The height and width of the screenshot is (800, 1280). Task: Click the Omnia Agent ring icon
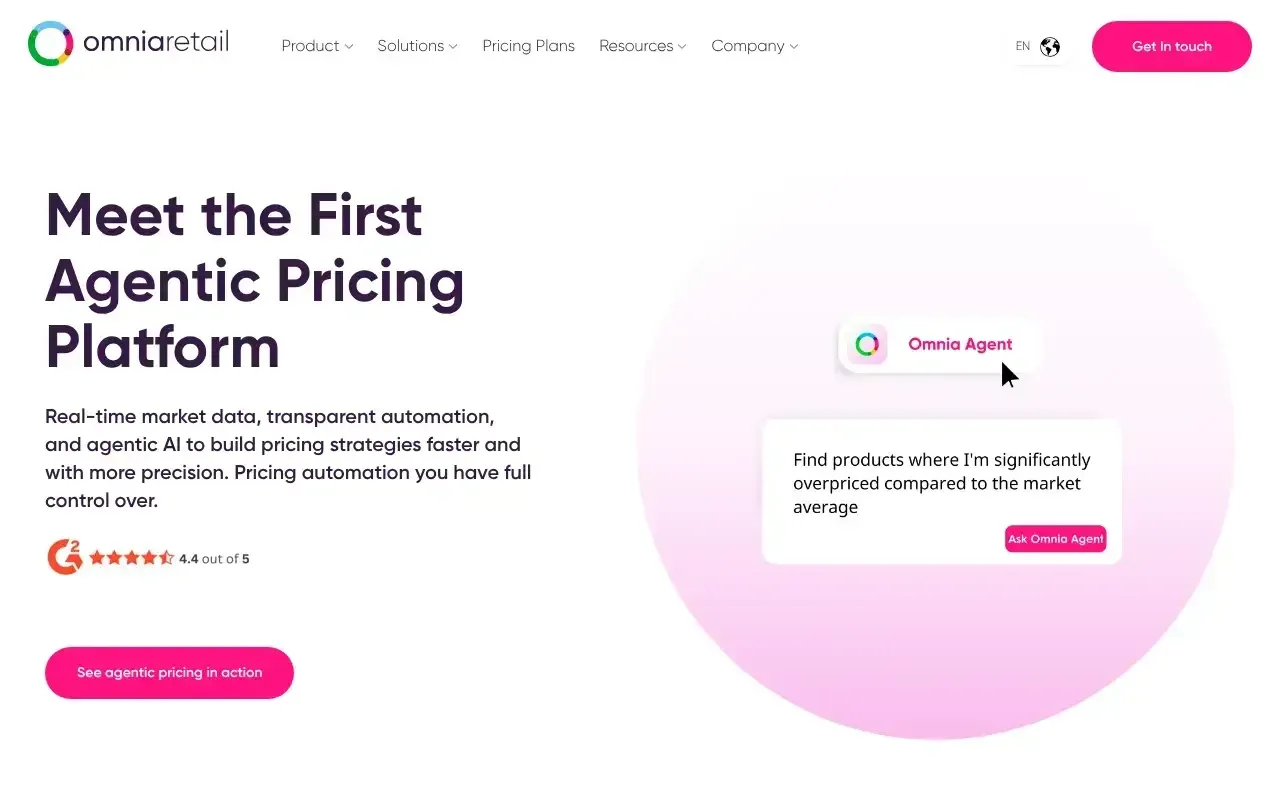[x=867, y=345]
